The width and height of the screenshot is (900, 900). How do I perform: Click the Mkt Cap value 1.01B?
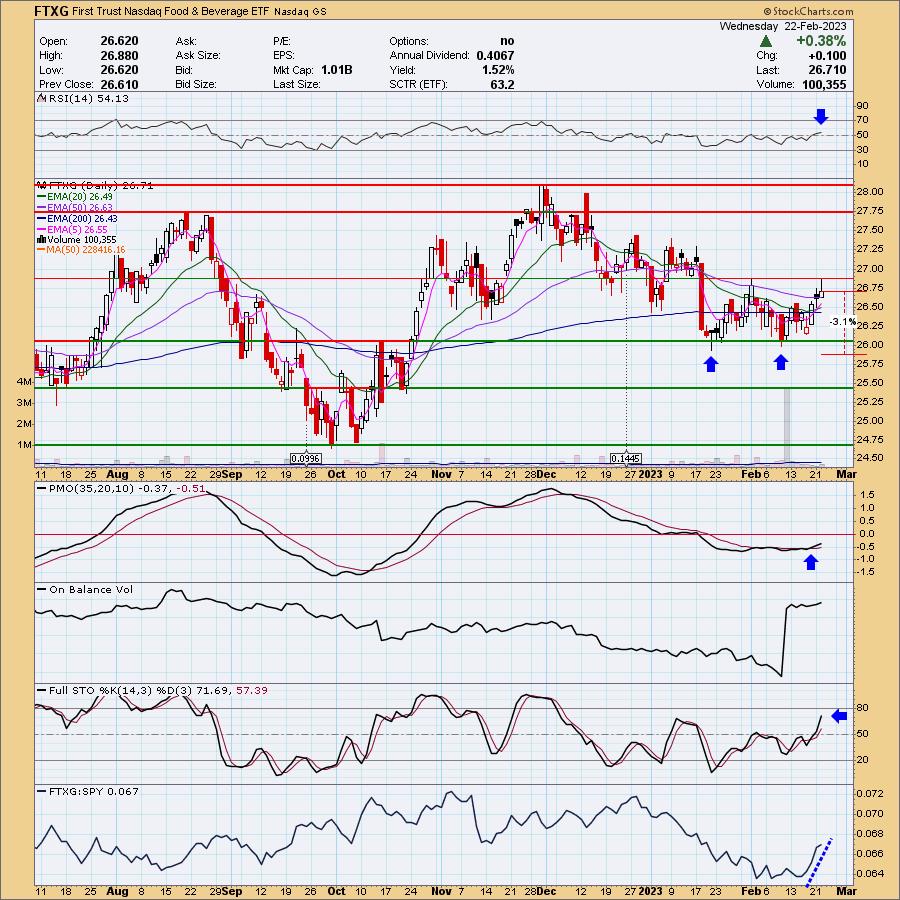(336, 70)
